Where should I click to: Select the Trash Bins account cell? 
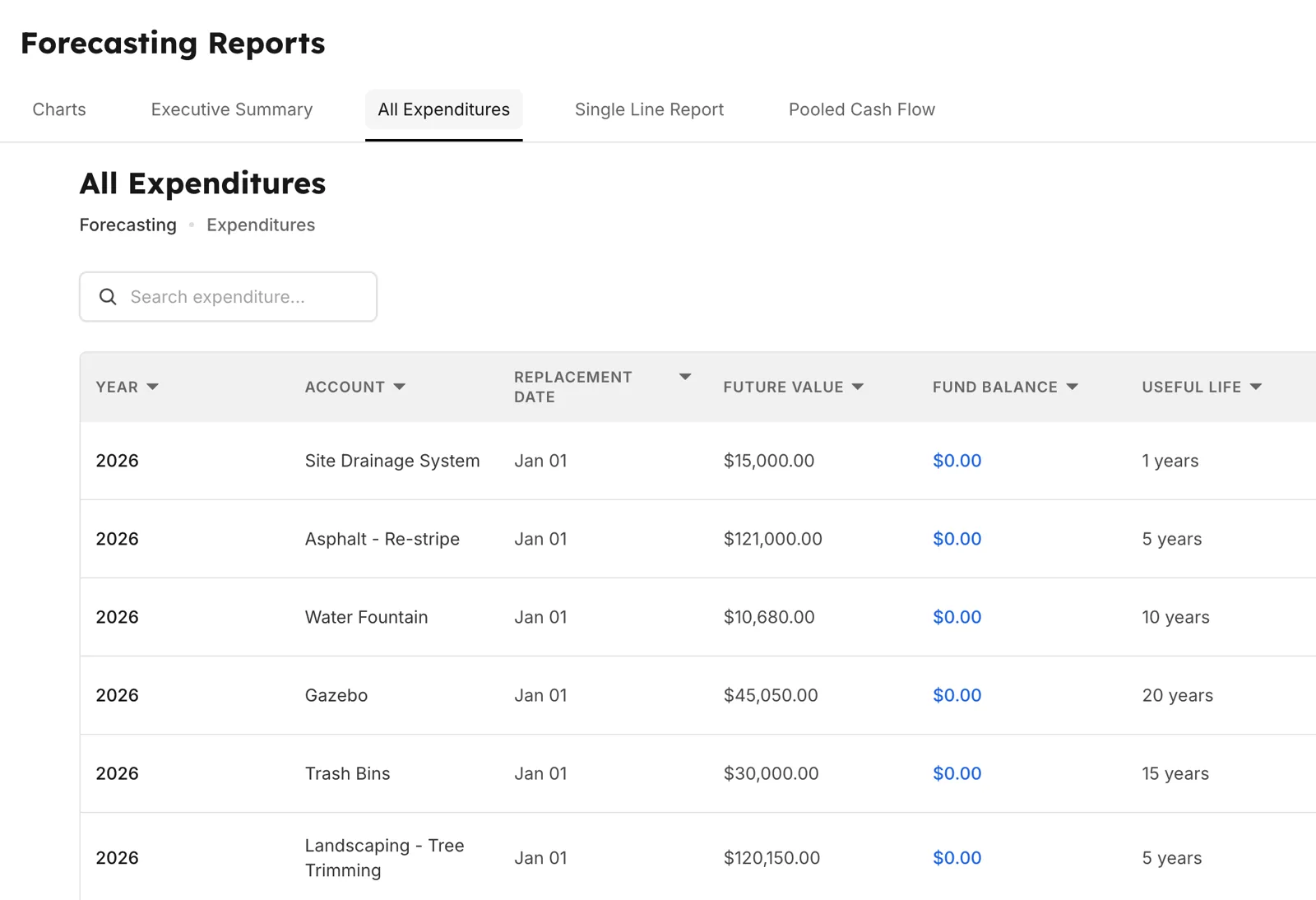348,773
